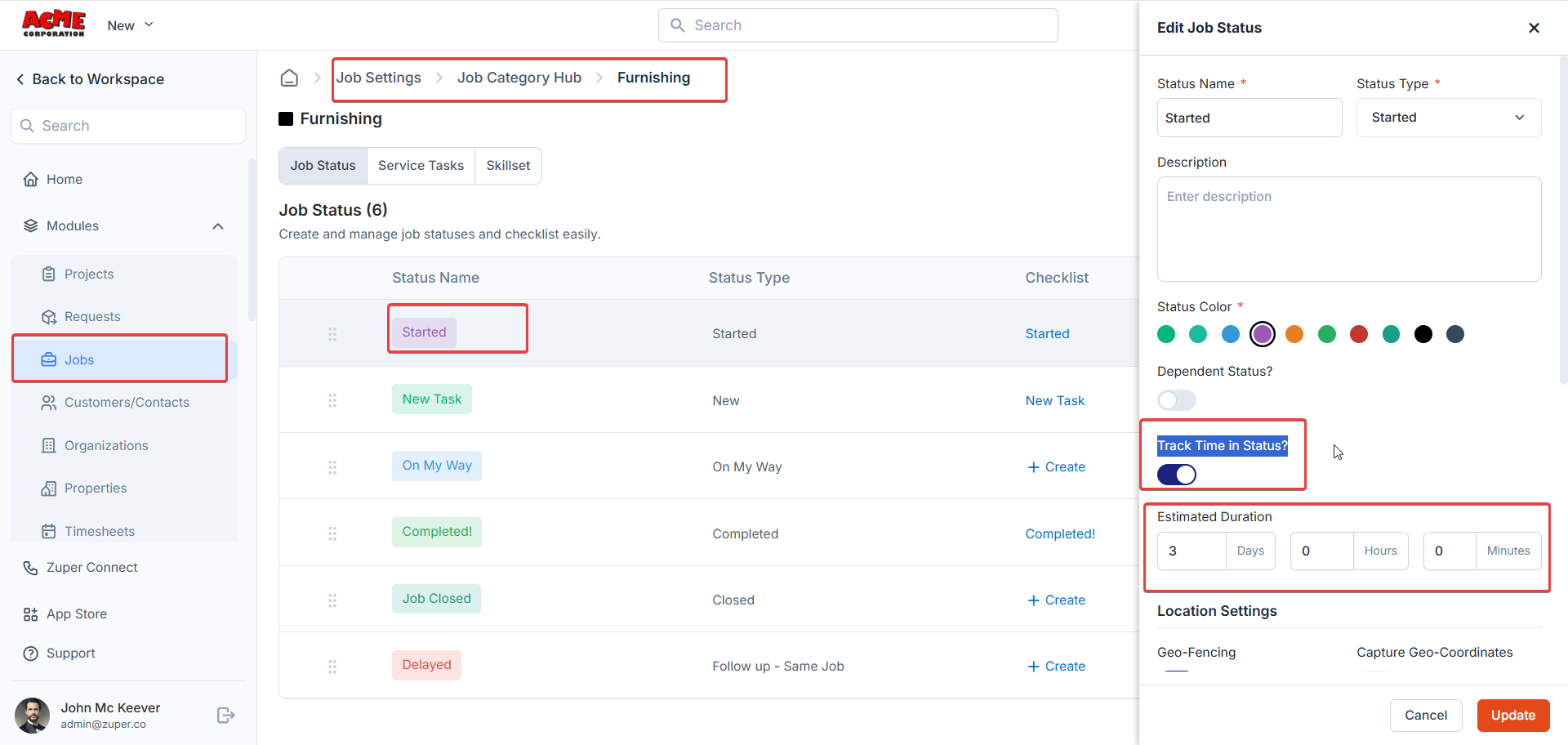Click the App Store grid icon
Viewport: 1568px width, 745px height.
[x=31, y=614]
